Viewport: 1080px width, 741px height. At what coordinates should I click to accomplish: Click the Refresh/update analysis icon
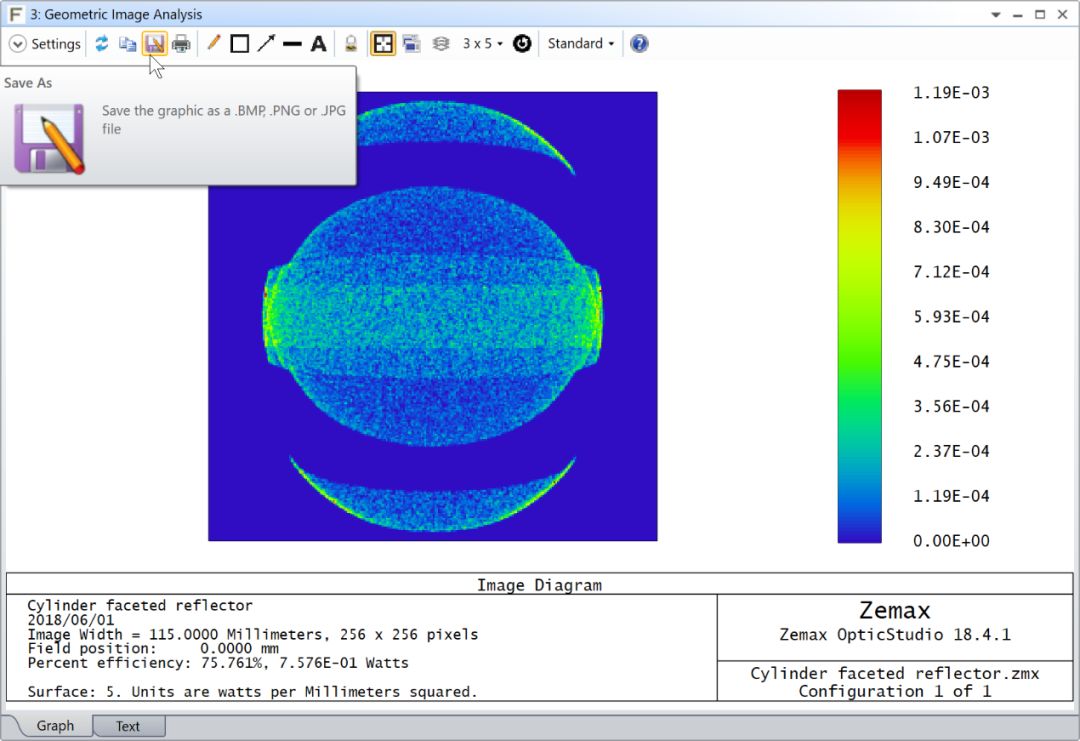(101, 44)
